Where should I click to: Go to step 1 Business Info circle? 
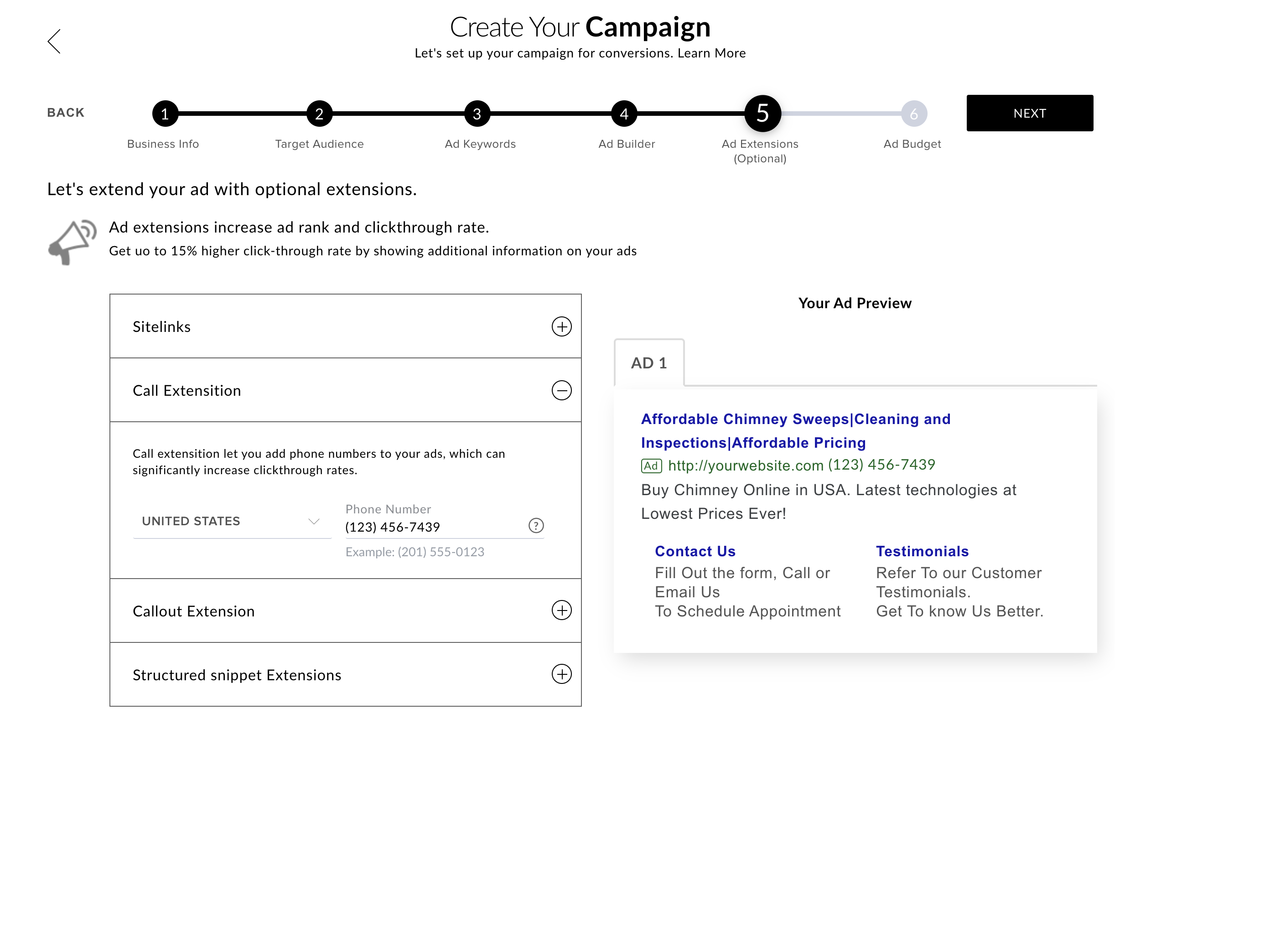click(x=165, y=114)
